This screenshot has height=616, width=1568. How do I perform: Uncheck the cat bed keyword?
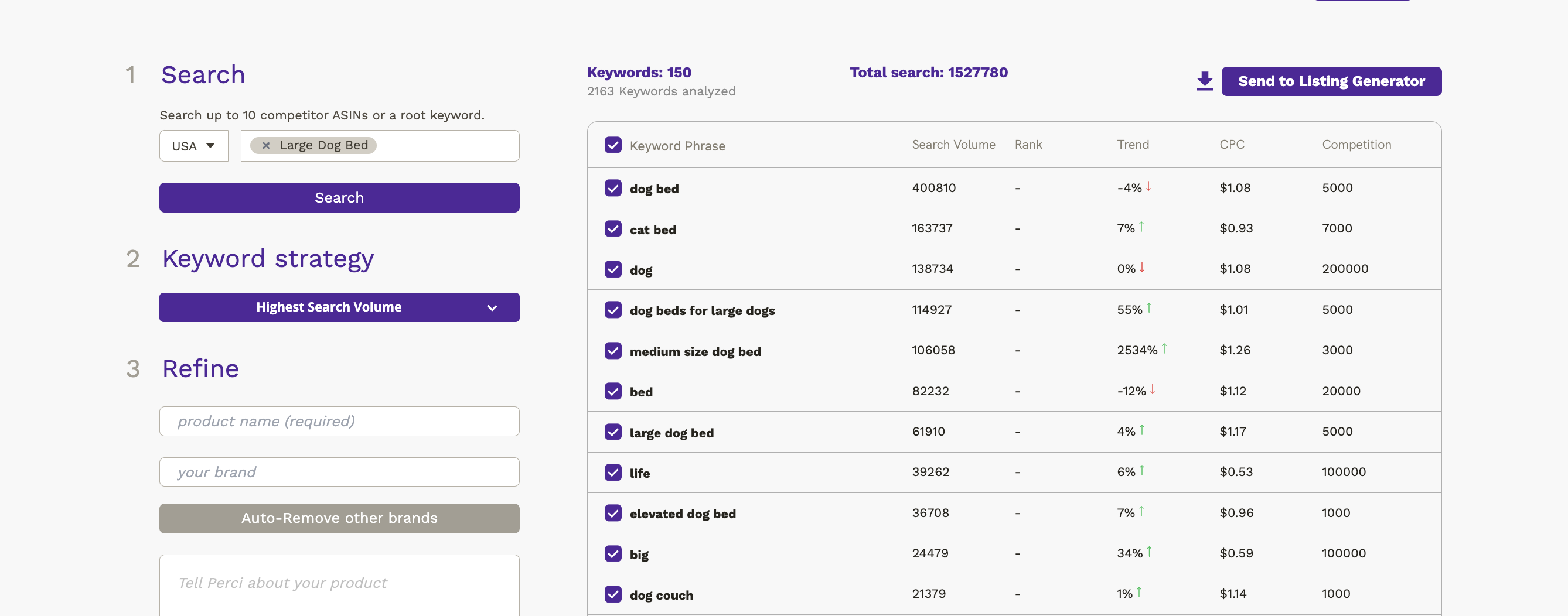click(x=612, y=228)
